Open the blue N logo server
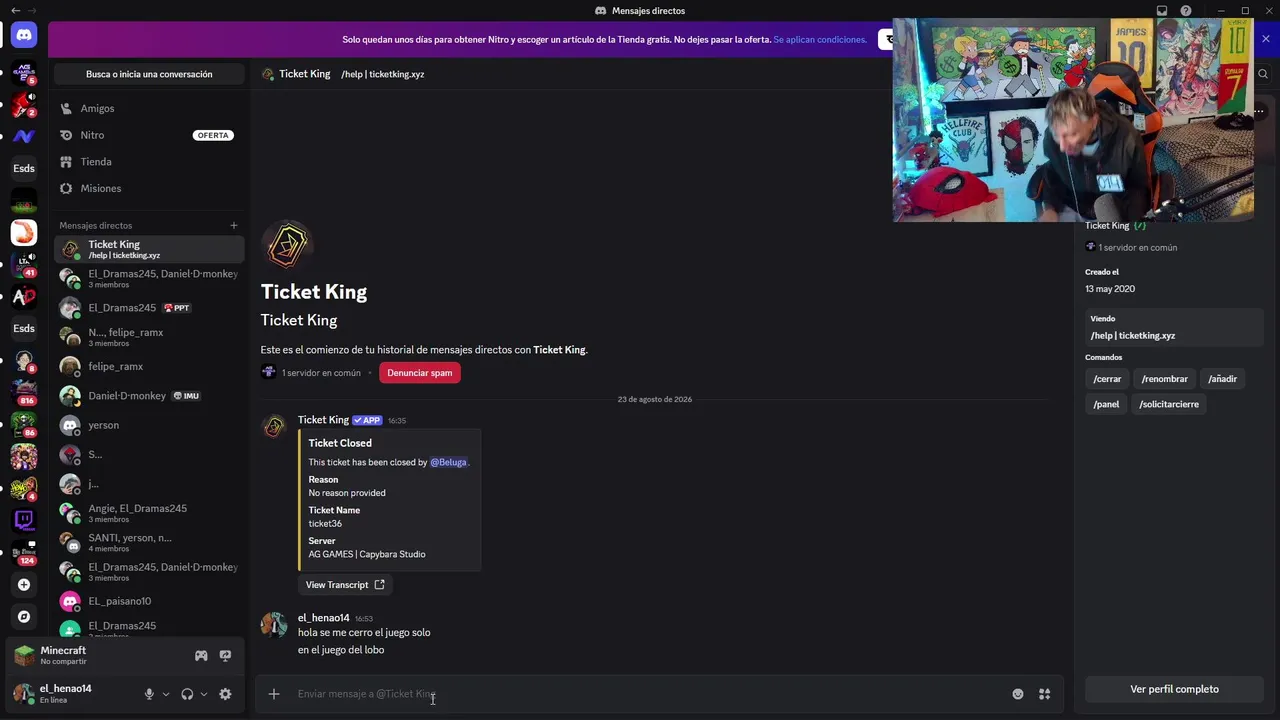Viewport: 1280px width, 720px height. click(x=24, y=136)
